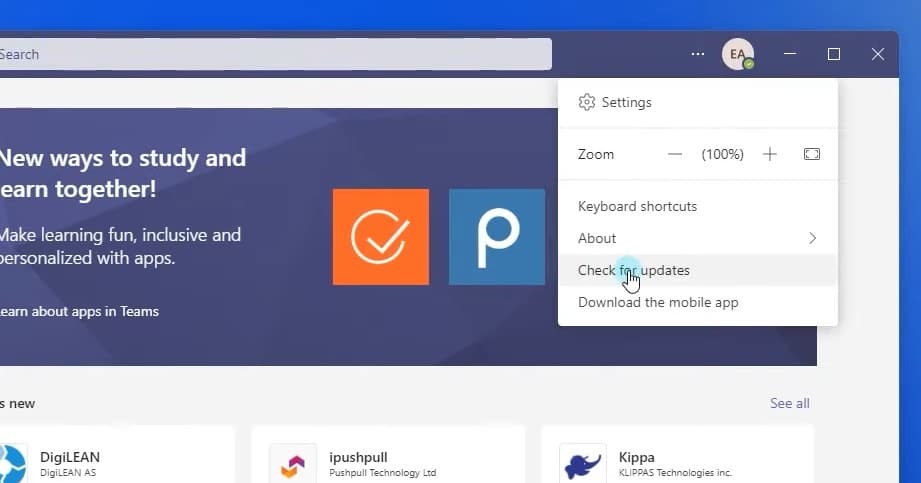
Task: Click Pushpull Technology Ltd publisher text
Action: [382, 473]
